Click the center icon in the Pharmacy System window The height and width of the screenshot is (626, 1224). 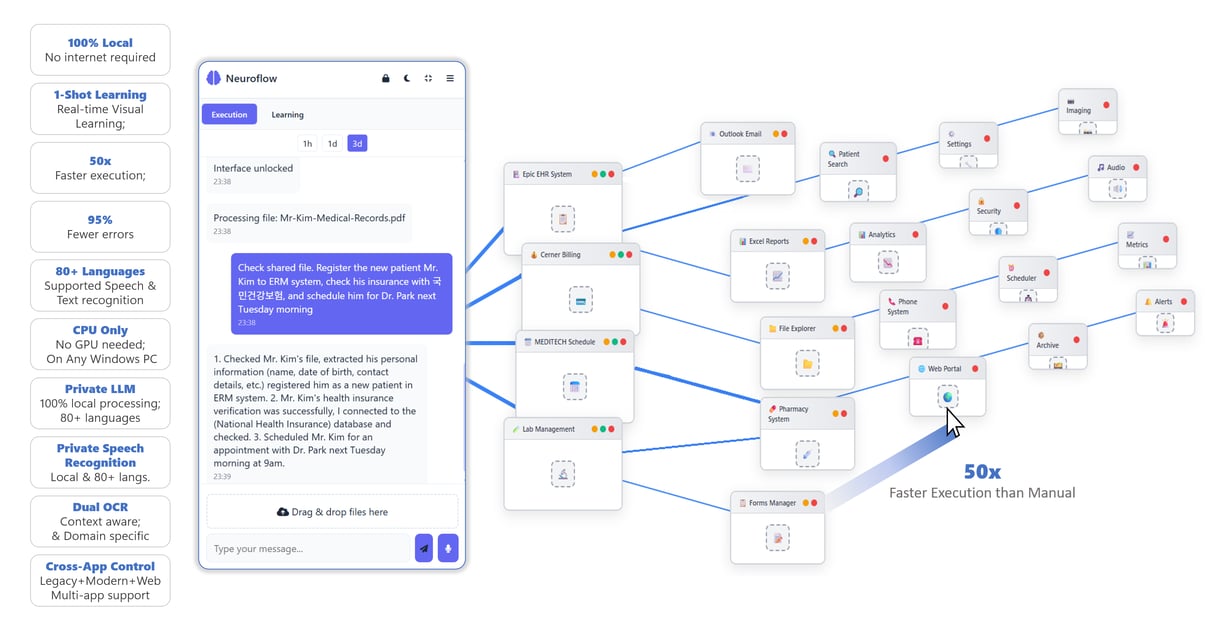point(807,454)
